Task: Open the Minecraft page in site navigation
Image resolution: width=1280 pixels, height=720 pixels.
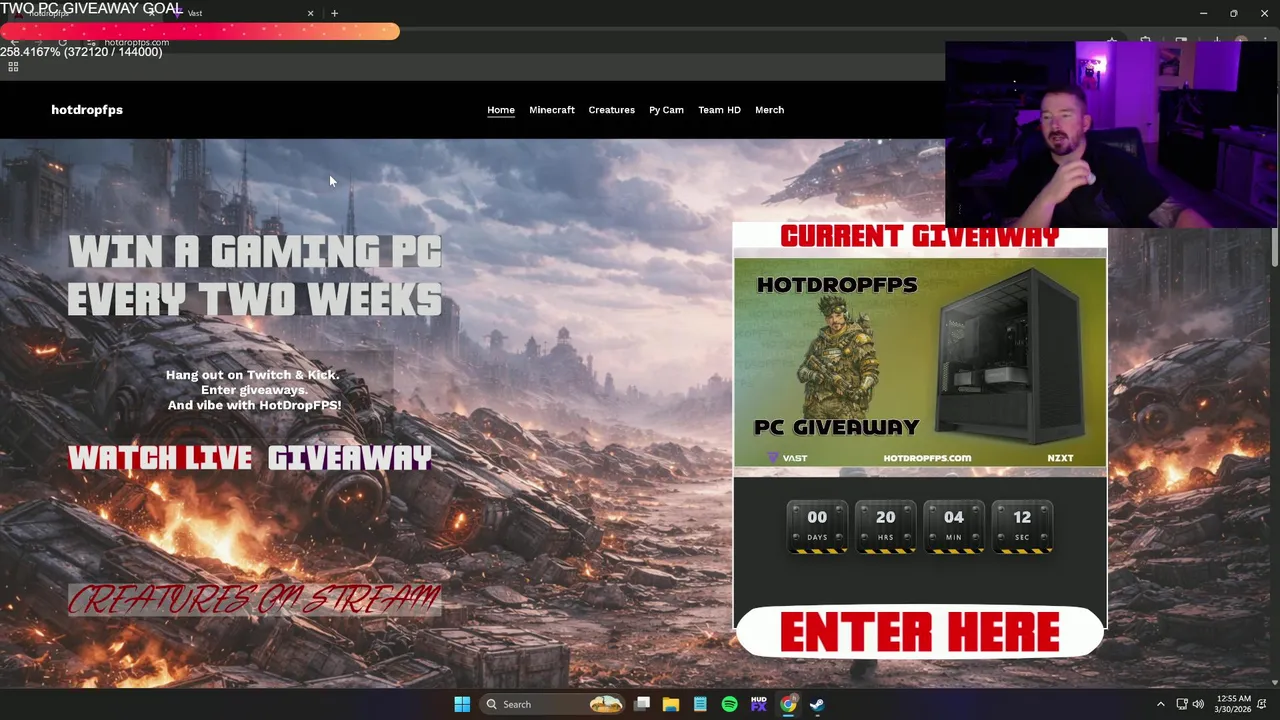Action: coord(552,110)
